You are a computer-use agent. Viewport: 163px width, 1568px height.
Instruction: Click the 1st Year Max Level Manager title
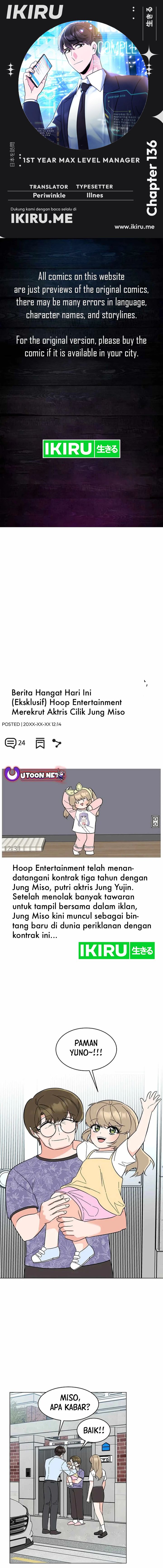click(x=81, y=160)
